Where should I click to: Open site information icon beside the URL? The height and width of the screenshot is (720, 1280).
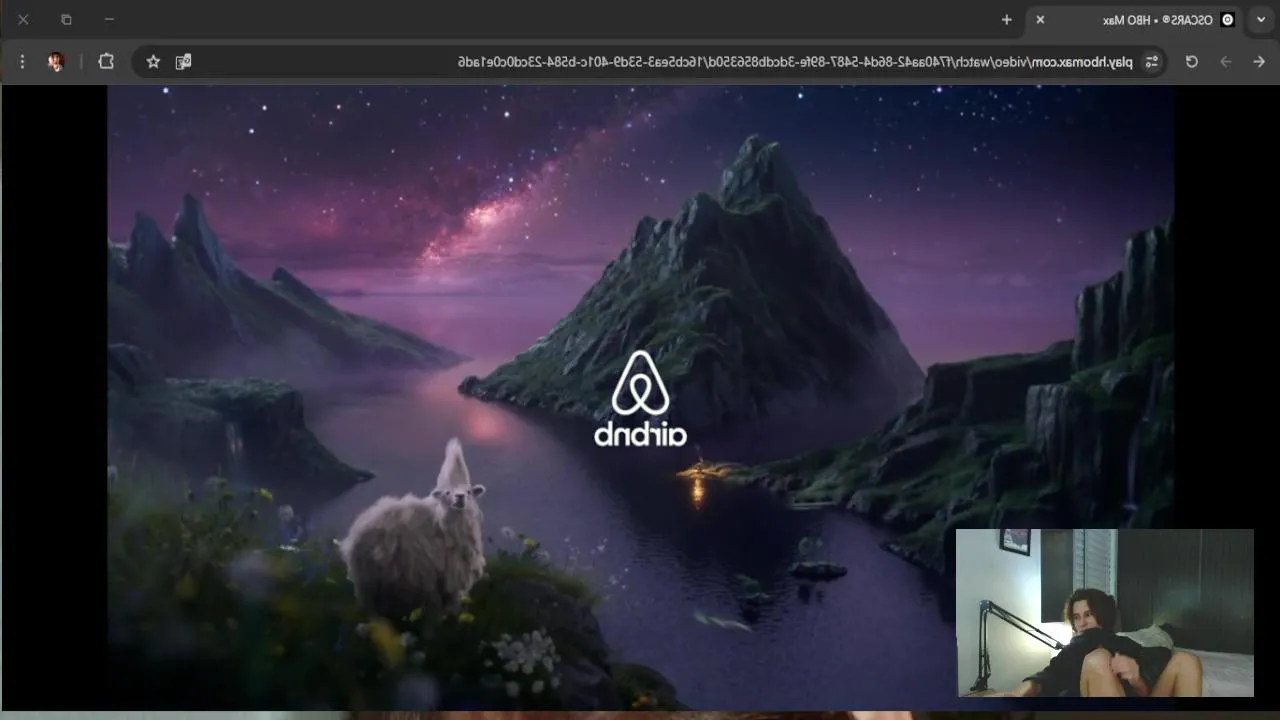(1152, 62)
